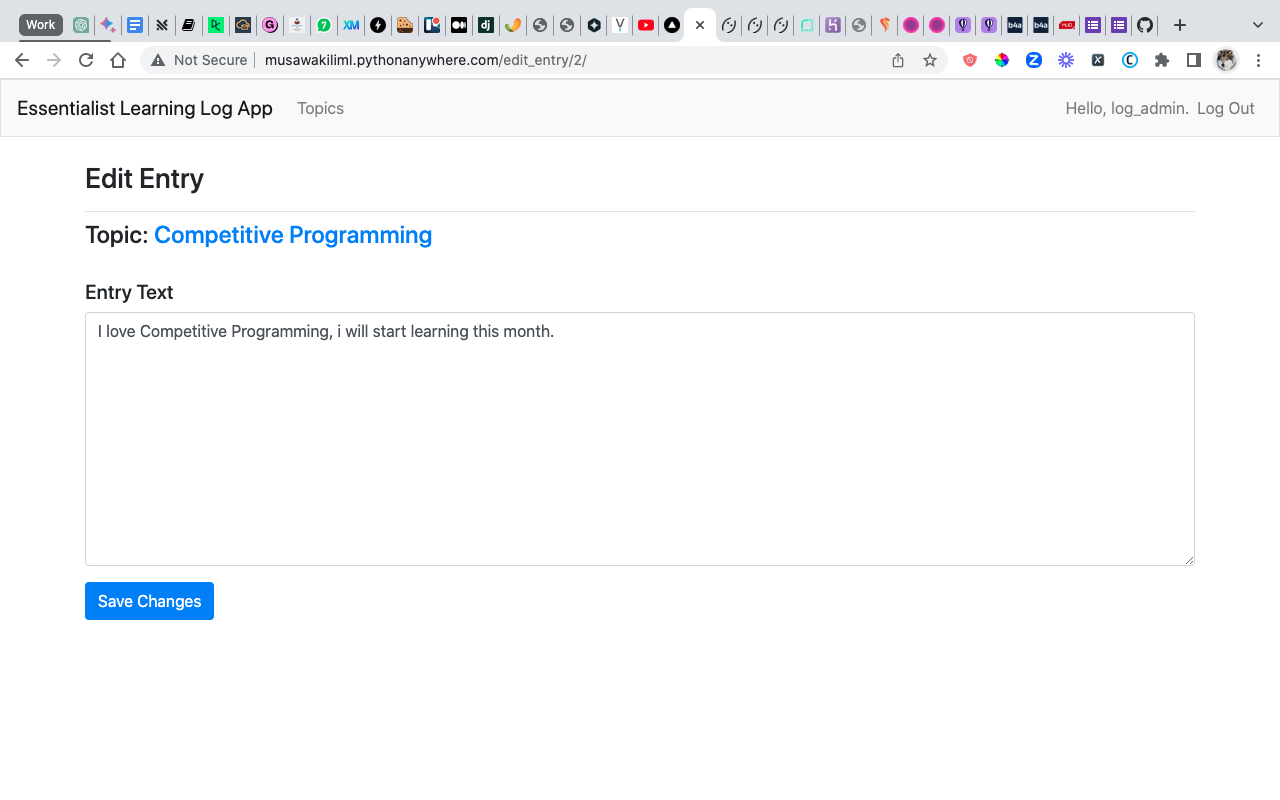Open the ChatGPT pinned tab
This screenshot has height=800, width=1280.
point(80,24)
